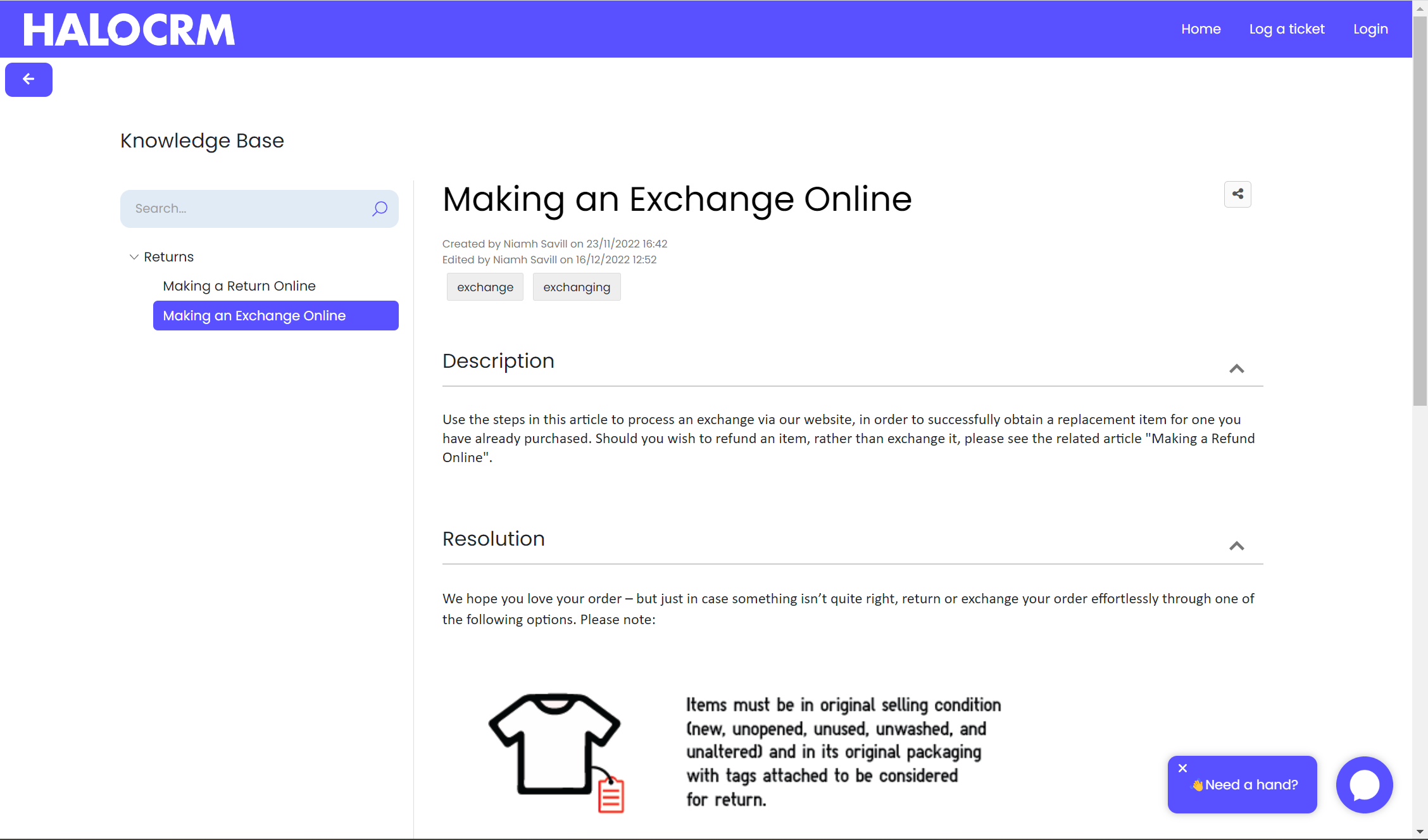1428x840 pixels.
Task: Dismiss the Need a hand popup
Action: [x=1182, y=768]
